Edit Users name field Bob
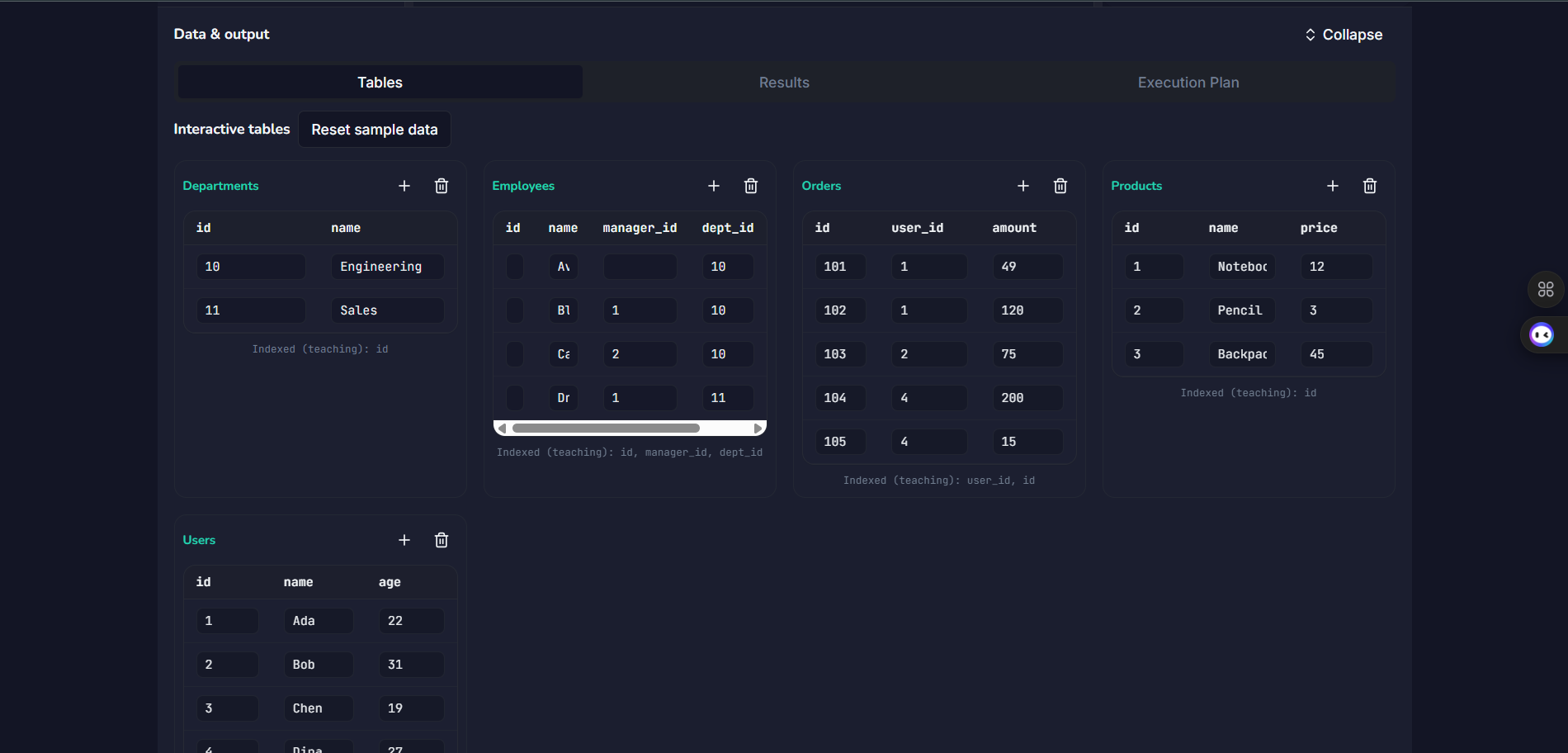1568x753 pixels. [x=319, y=665]
